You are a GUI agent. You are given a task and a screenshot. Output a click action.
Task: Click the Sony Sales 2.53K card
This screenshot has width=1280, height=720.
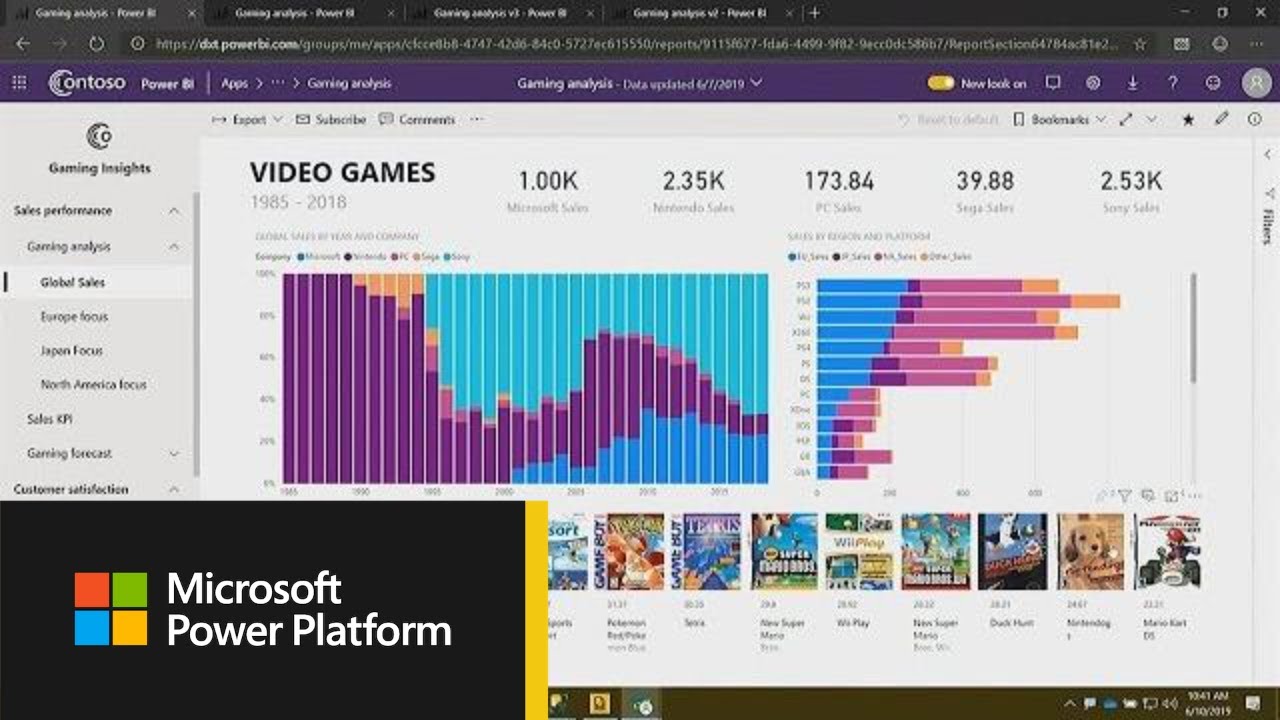[x=1131, y=191]
